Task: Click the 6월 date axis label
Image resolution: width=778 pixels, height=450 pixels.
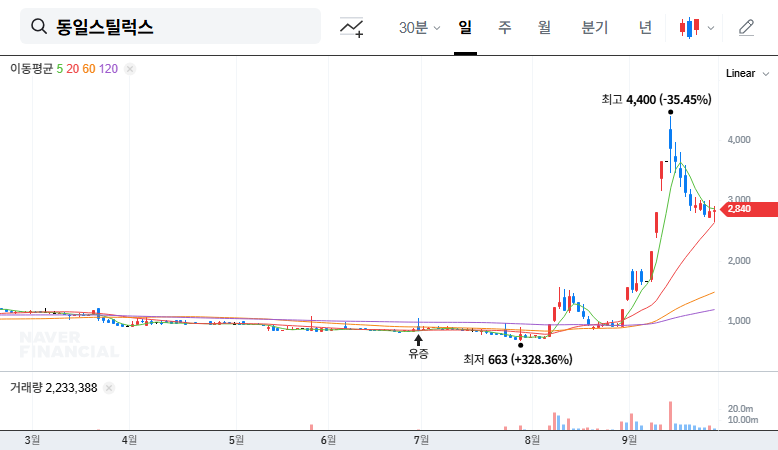Action: coord(328,440)
